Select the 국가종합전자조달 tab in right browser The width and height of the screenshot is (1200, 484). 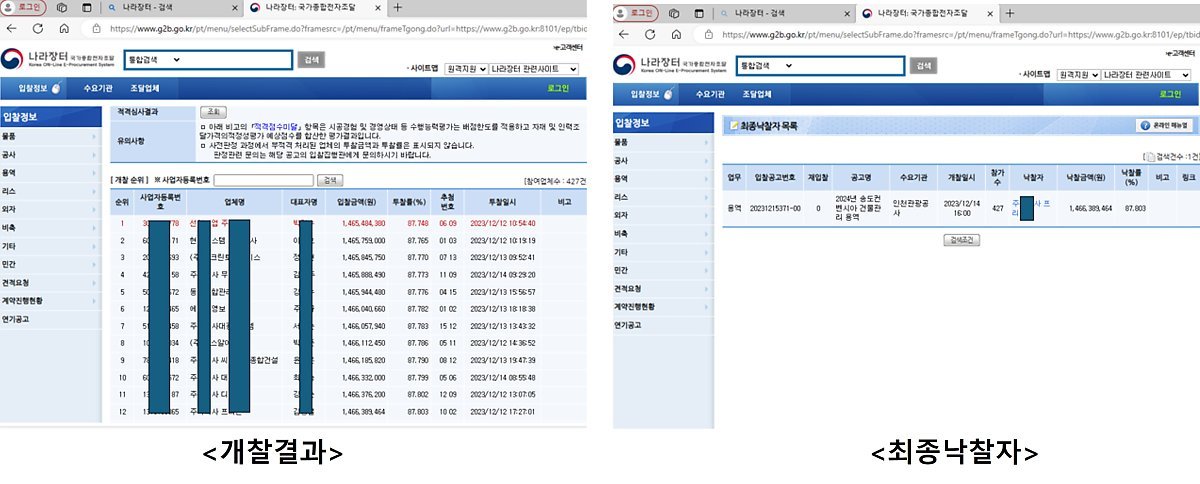[928, 12]
